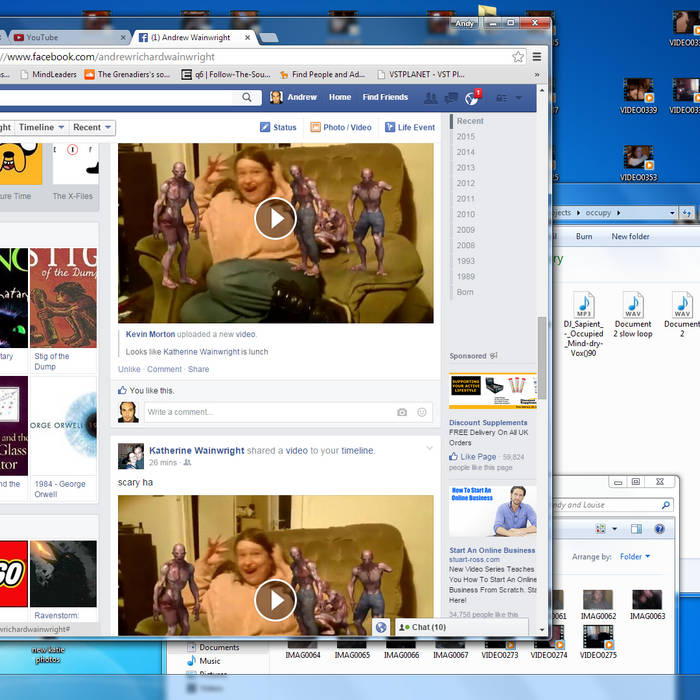The image size is (700, 700).
Task: Select the VIDEO0353 desktop icon
Action: tap(638, 163)
